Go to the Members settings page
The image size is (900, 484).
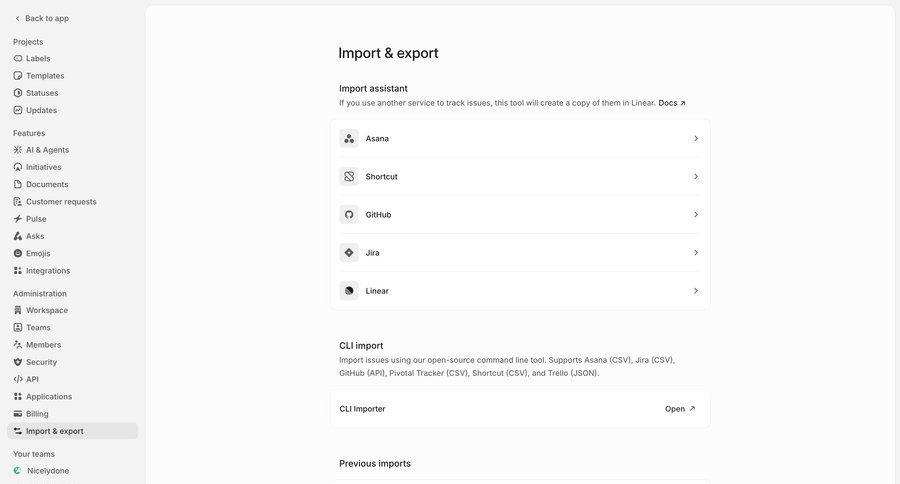(72, 344)
